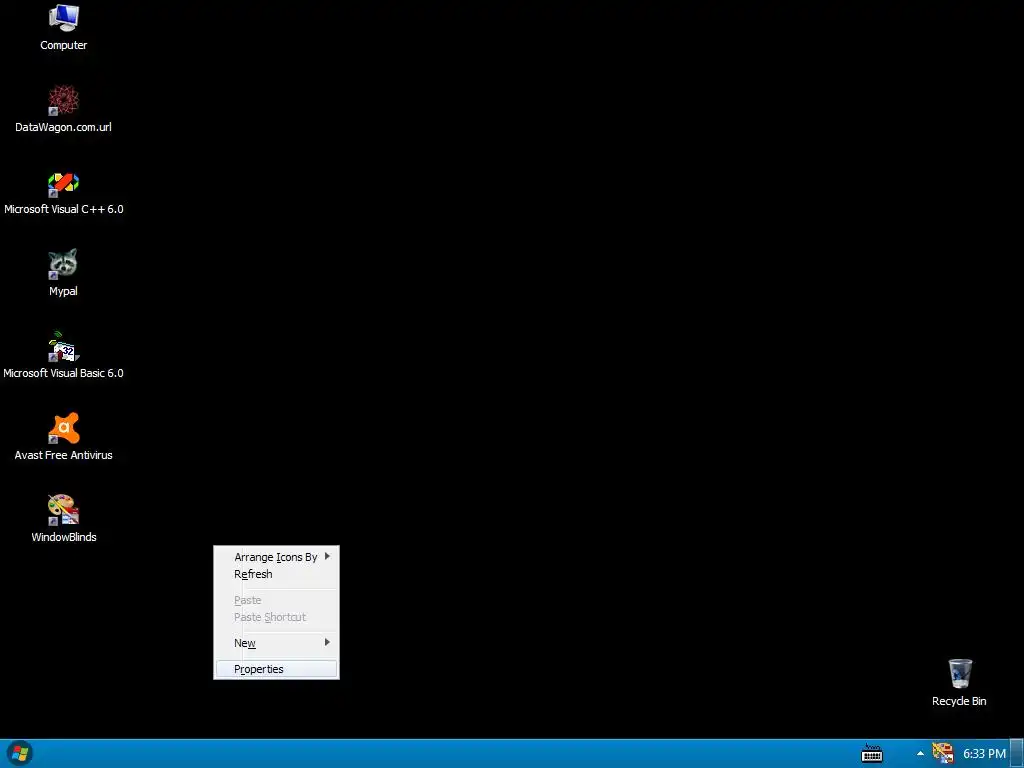This screenshot has width=1024, height=768.
Task: Select the Recycle Bin icon
Action: point(960,673)
